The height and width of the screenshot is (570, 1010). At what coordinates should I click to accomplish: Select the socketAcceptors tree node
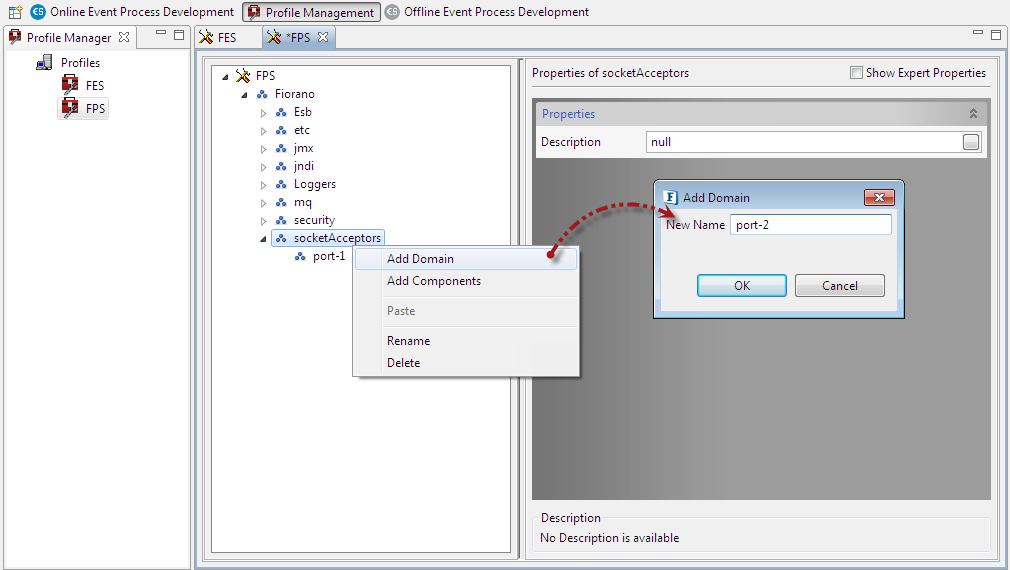[328, 238]
